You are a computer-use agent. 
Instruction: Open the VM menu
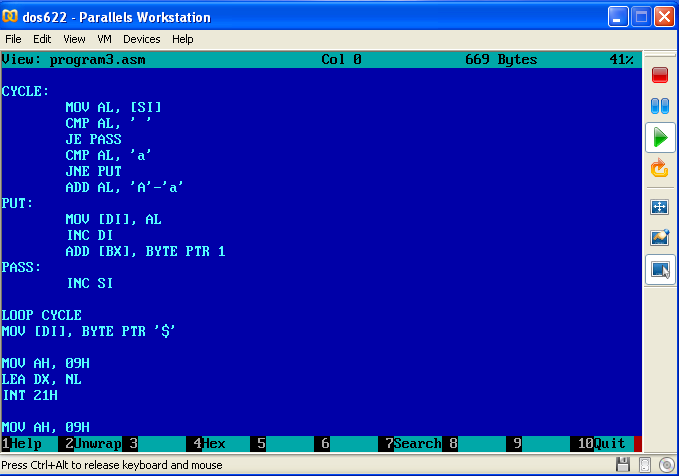[x=104, y=39]
